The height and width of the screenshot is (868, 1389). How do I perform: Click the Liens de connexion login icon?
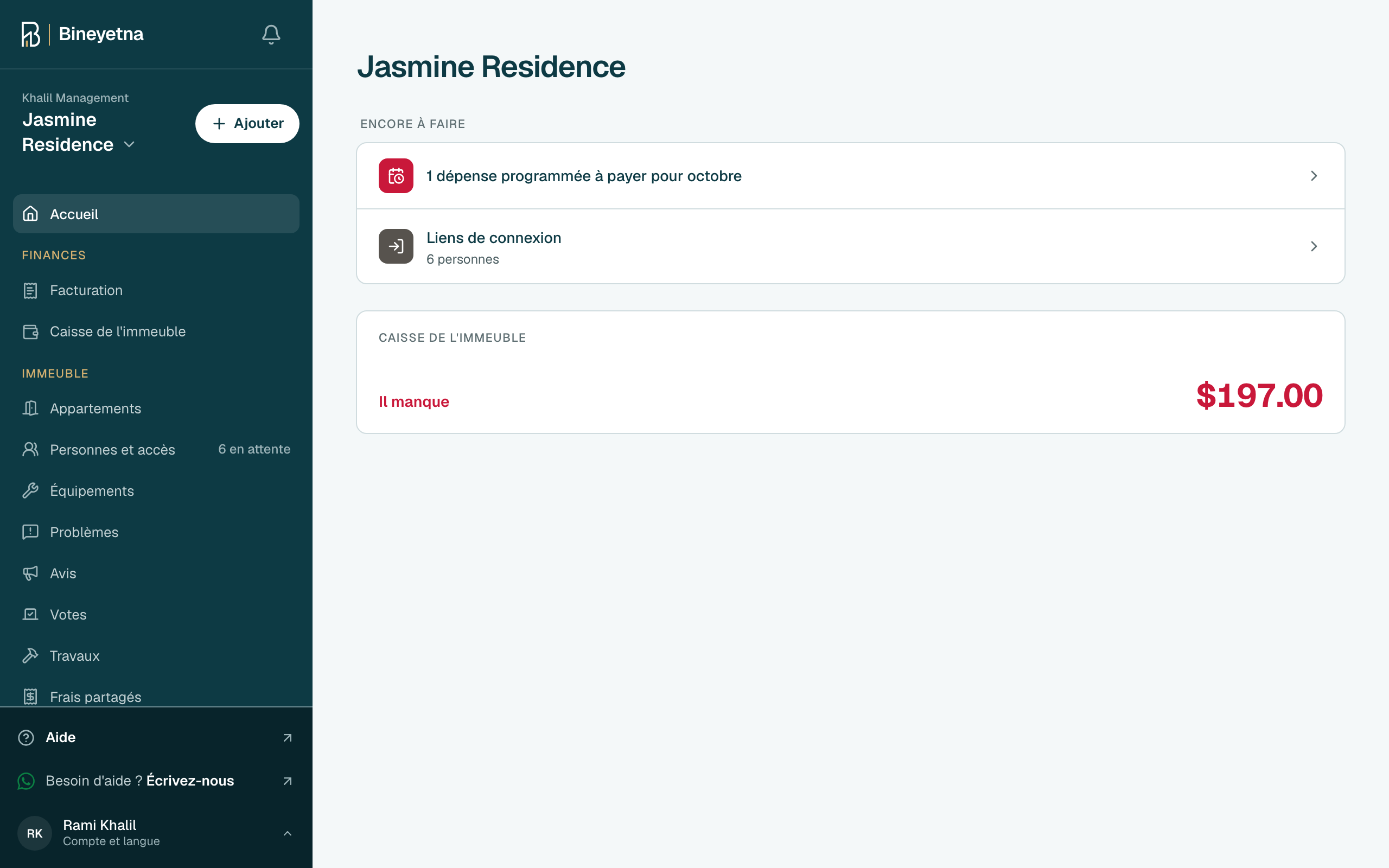(396, 246)
